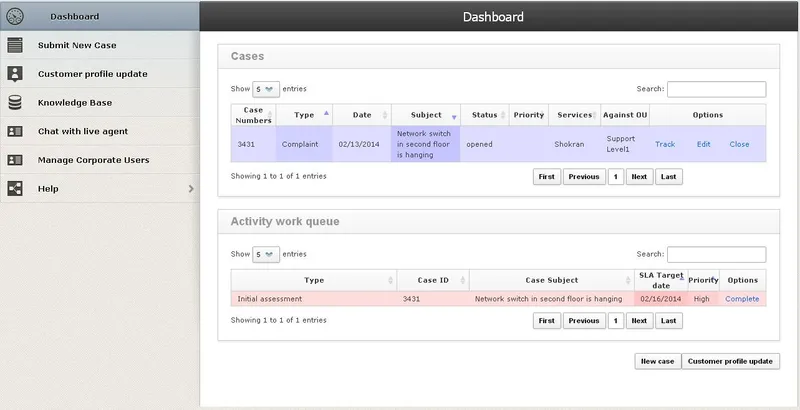Click the Manage Corporate Users icon
800x410 pixels.
15,160
